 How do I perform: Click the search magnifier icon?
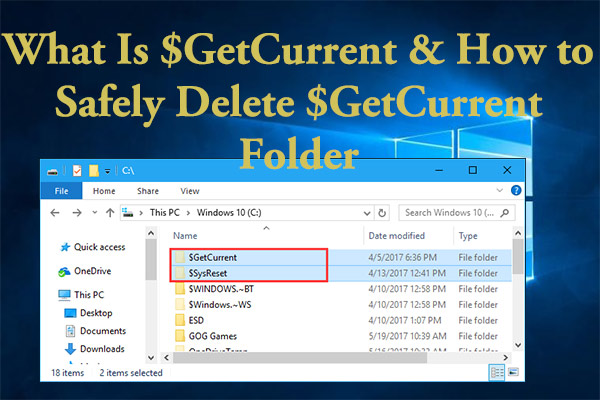pyautogui.click(x=505, y=213)
